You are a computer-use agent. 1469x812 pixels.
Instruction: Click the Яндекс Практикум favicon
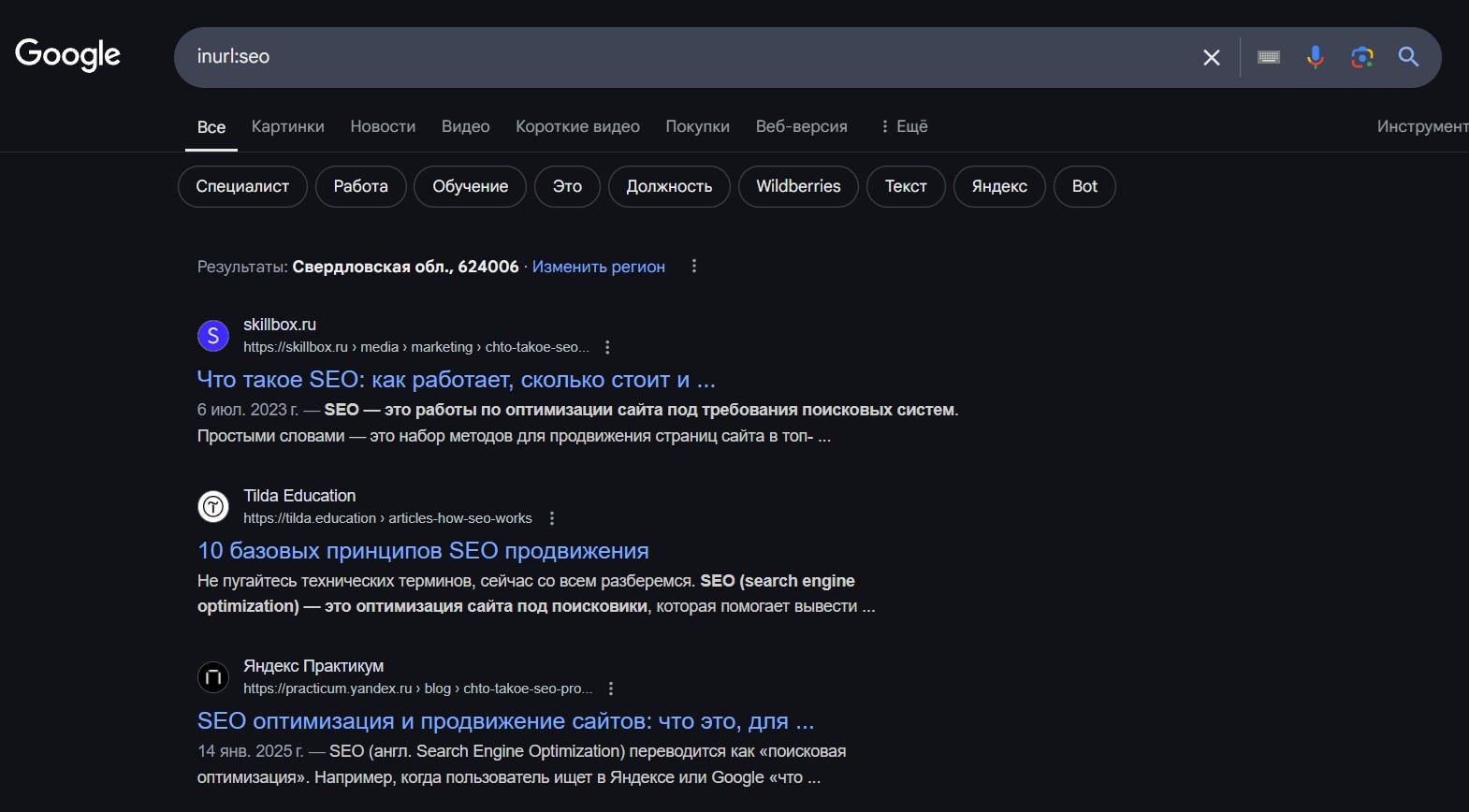coord(213,677)
